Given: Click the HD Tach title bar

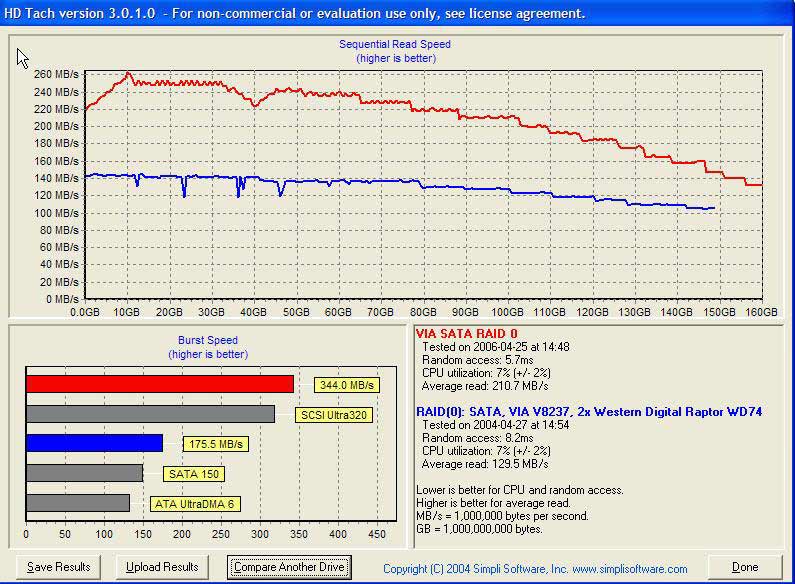Looking at the screenshot, I should (x=300, y=13).
